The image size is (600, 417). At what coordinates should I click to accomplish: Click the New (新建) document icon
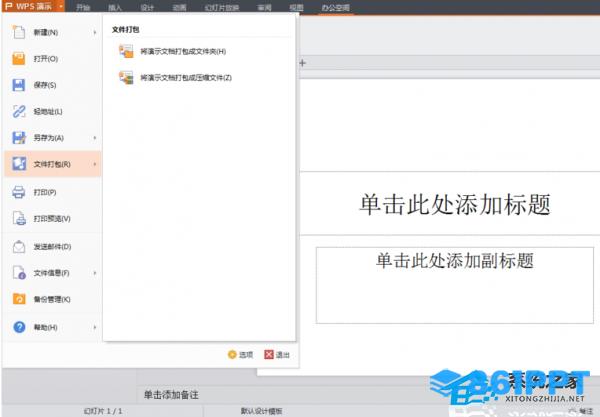tap(19, 32)
